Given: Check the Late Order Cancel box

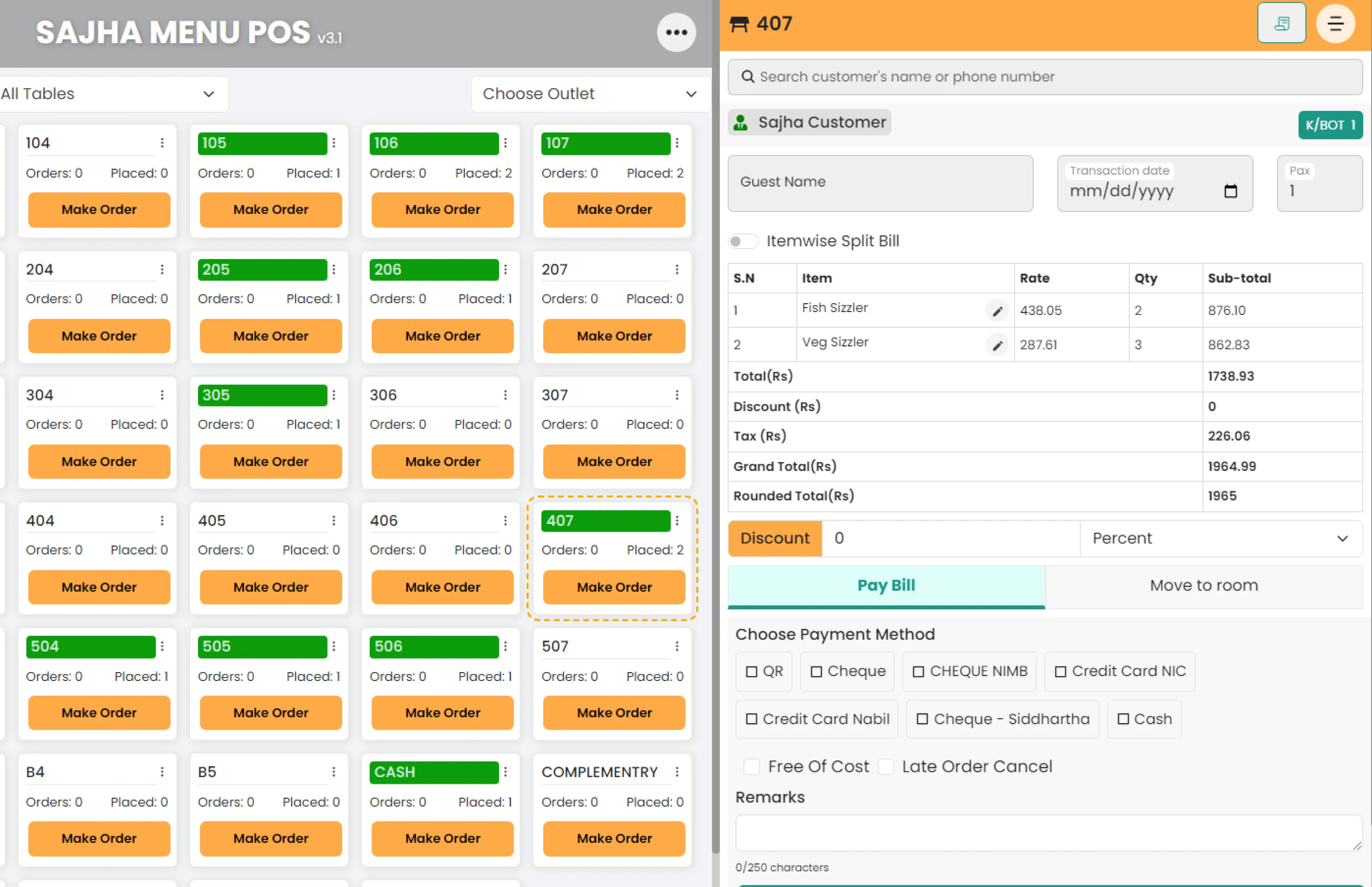Looking at the screenshot, I should (885, 767).
